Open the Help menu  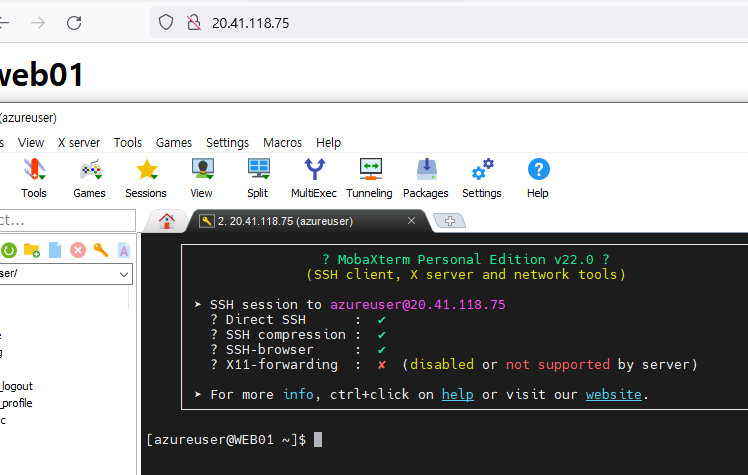point(329,143)
